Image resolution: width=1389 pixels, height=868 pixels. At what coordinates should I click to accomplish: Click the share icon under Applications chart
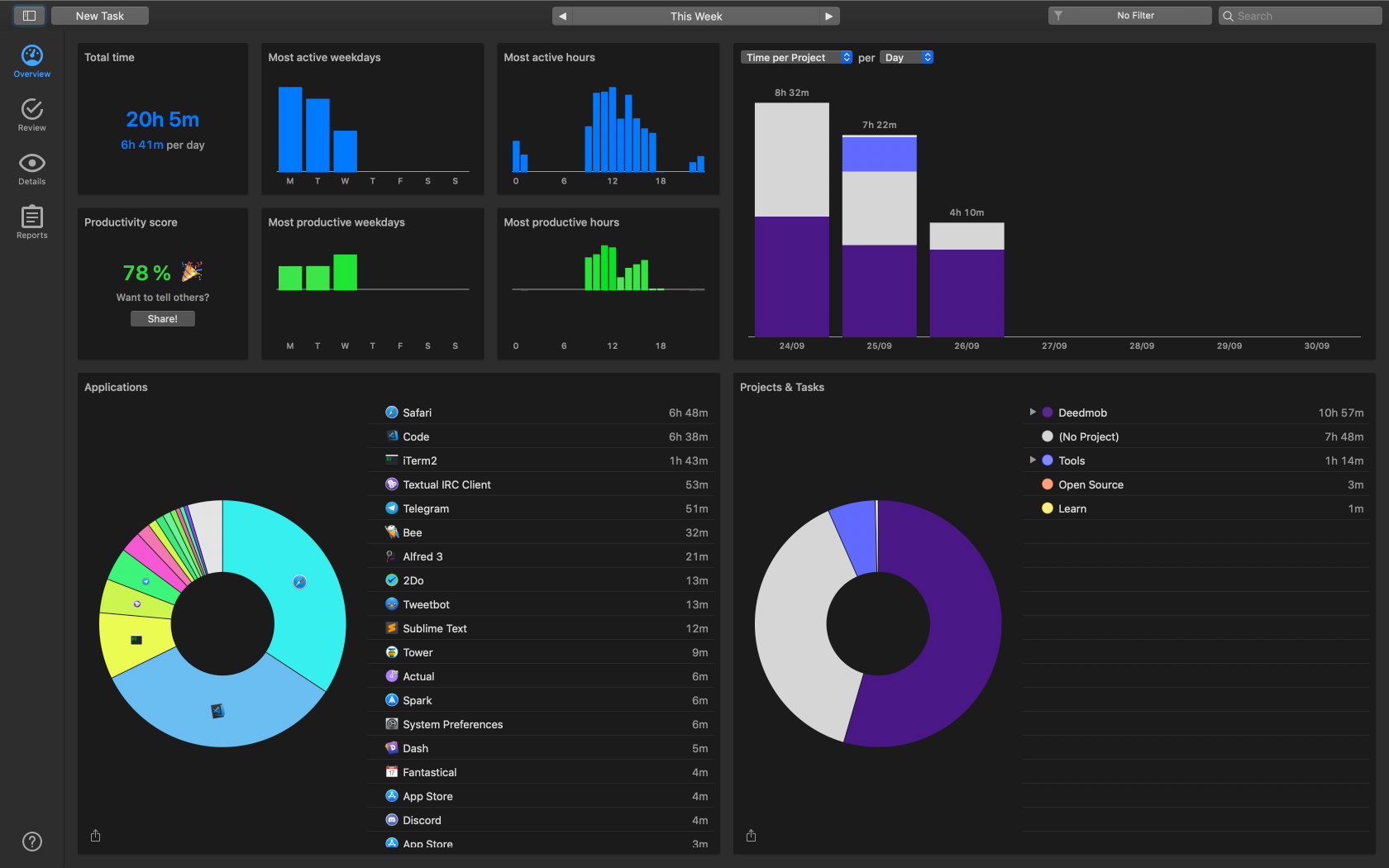(x=95, y=836)
